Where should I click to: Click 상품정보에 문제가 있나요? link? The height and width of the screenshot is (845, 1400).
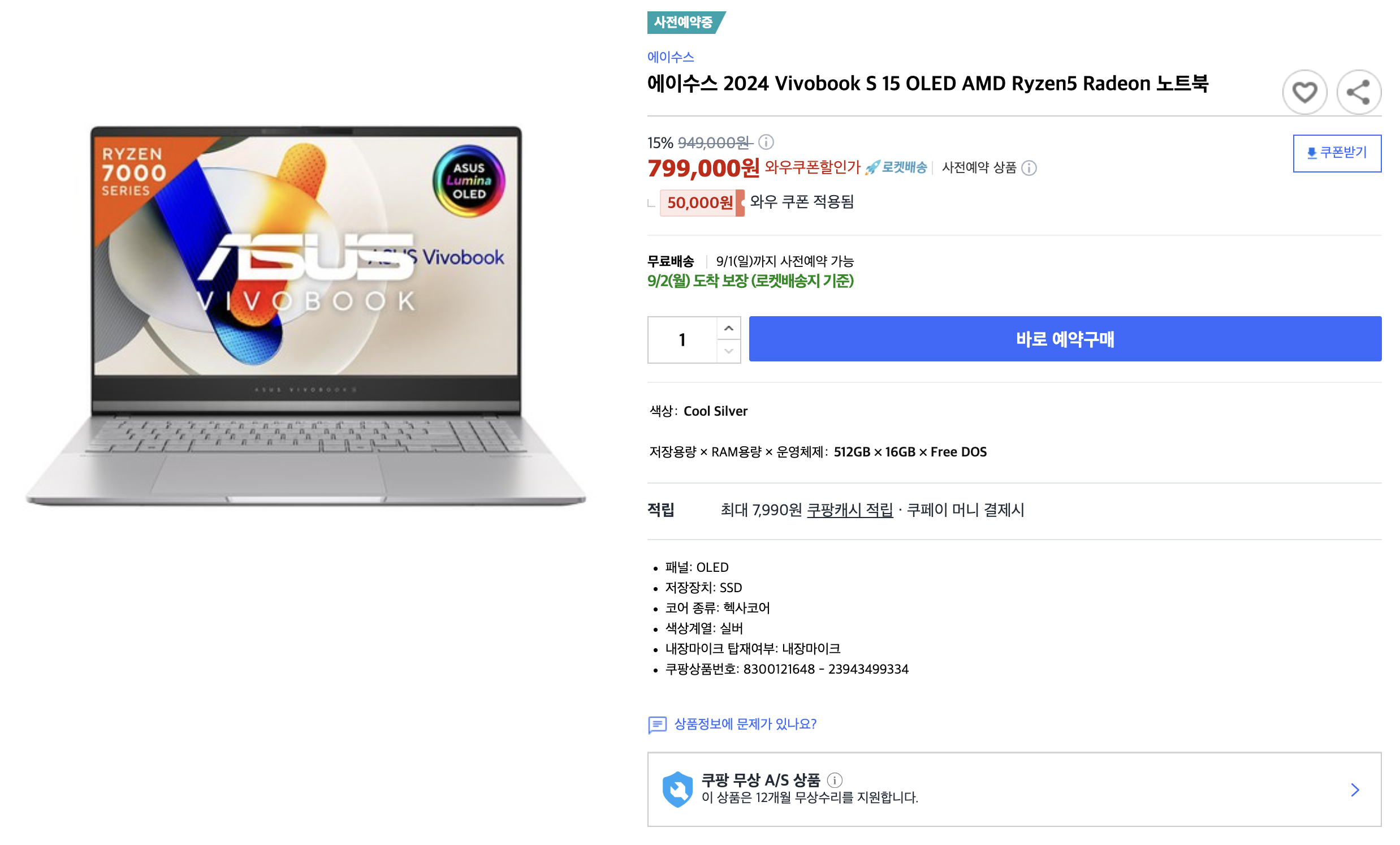click(745, 724)
